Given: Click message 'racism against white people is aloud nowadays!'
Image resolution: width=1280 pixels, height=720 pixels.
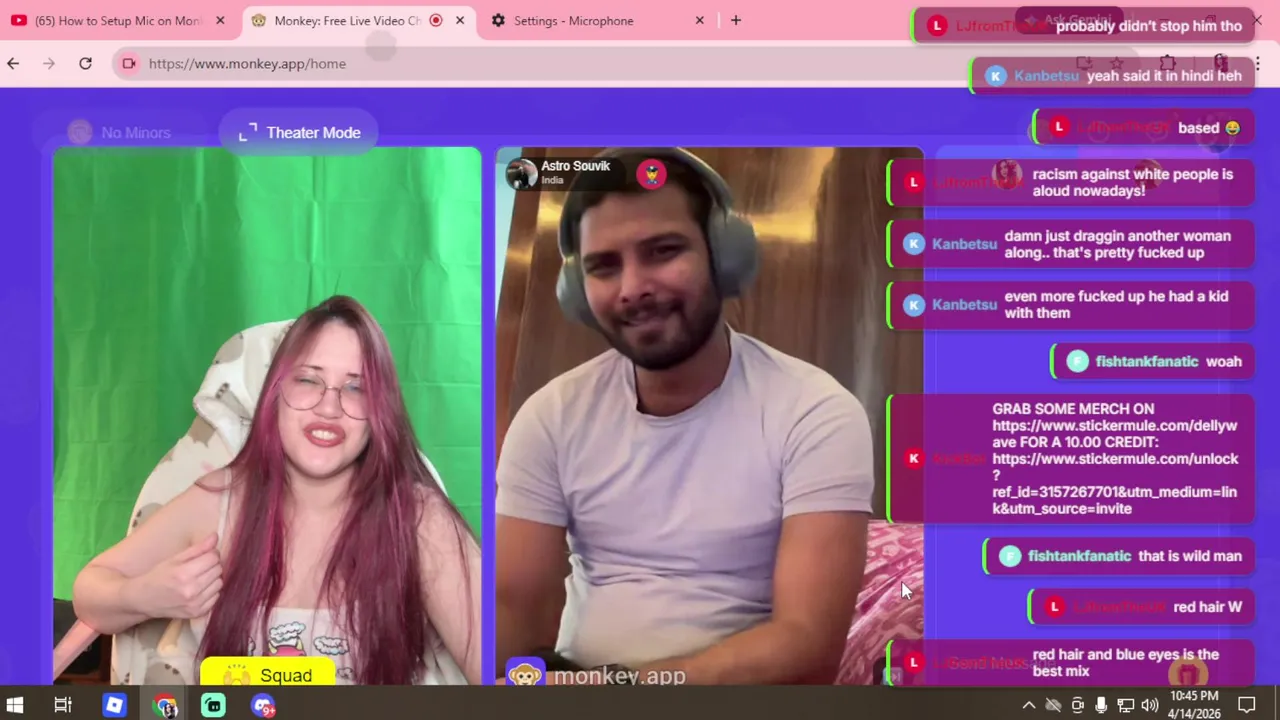Looking at the screenshot, I should pyautogui.click(x=1133, y=182).
